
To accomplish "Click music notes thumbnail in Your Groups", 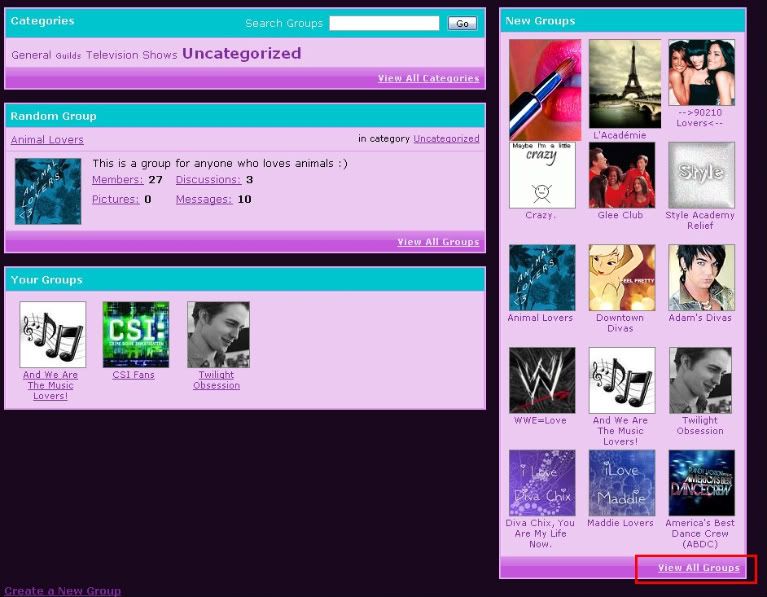I will [x=53, y=334].
